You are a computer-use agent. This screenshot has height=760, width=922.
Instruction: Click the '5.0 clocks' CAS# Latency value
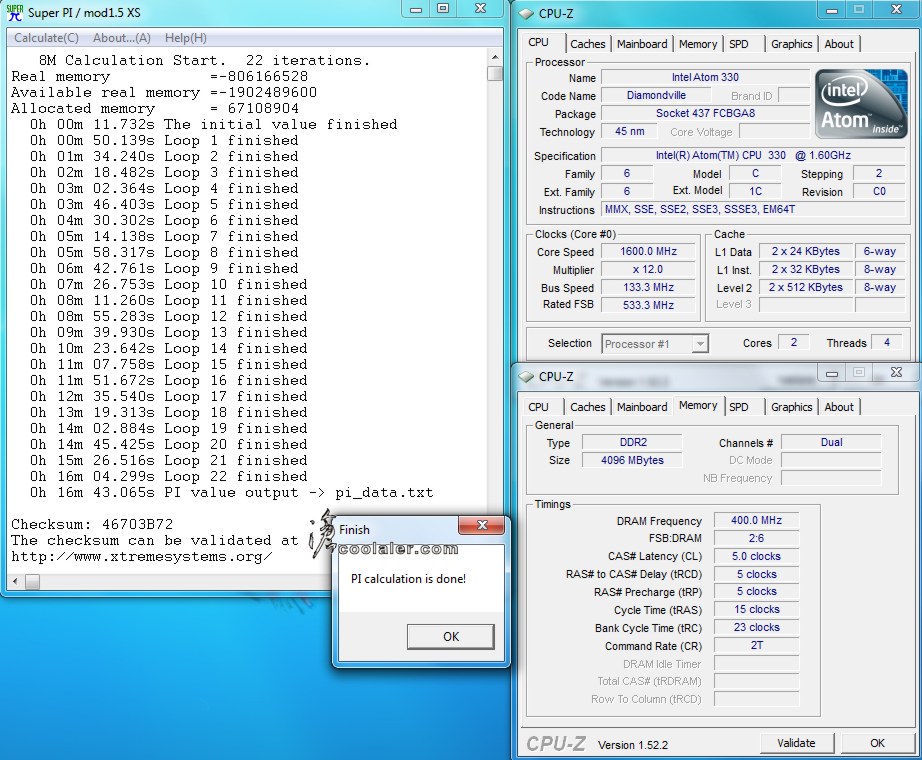[x=756, y=556]
